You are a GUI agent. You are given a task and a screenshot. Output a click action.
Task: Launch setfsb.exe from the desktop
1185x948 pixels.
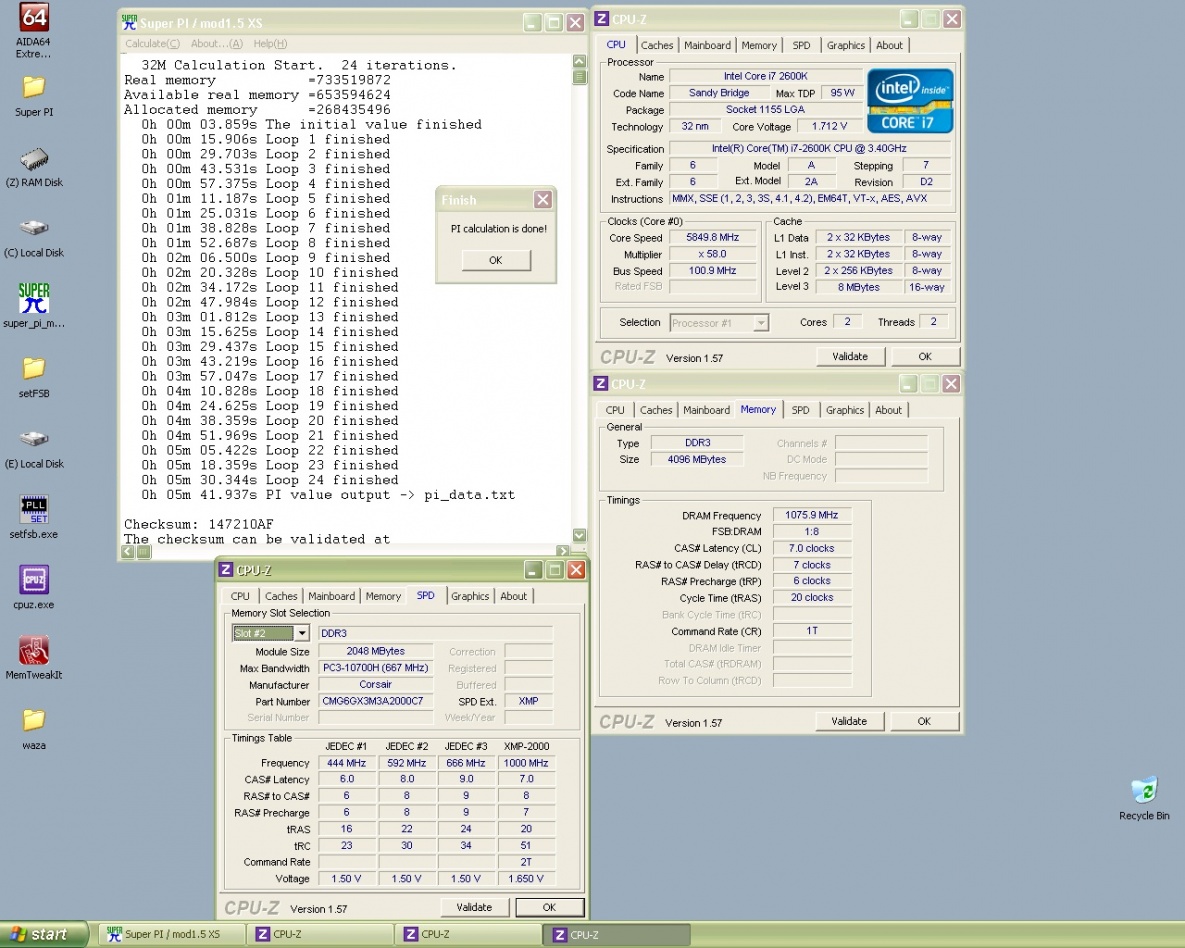pyautogui.click(x=33, y=510)
